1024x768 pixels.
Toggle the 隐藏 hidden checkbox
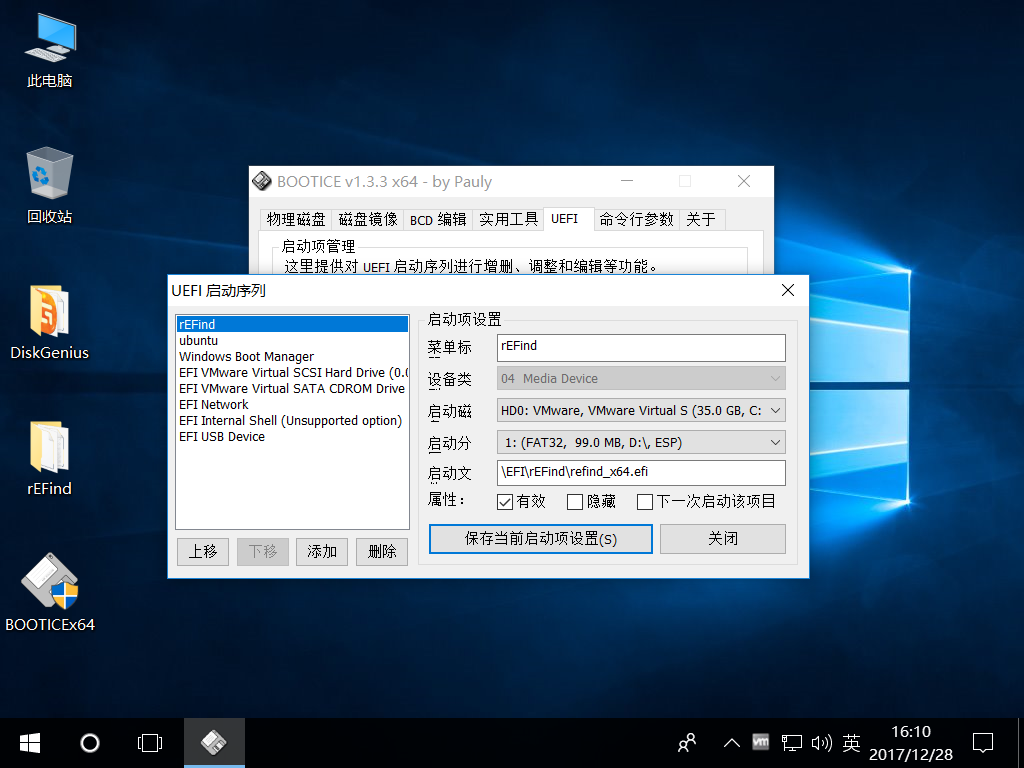click(x=575, y=502)
